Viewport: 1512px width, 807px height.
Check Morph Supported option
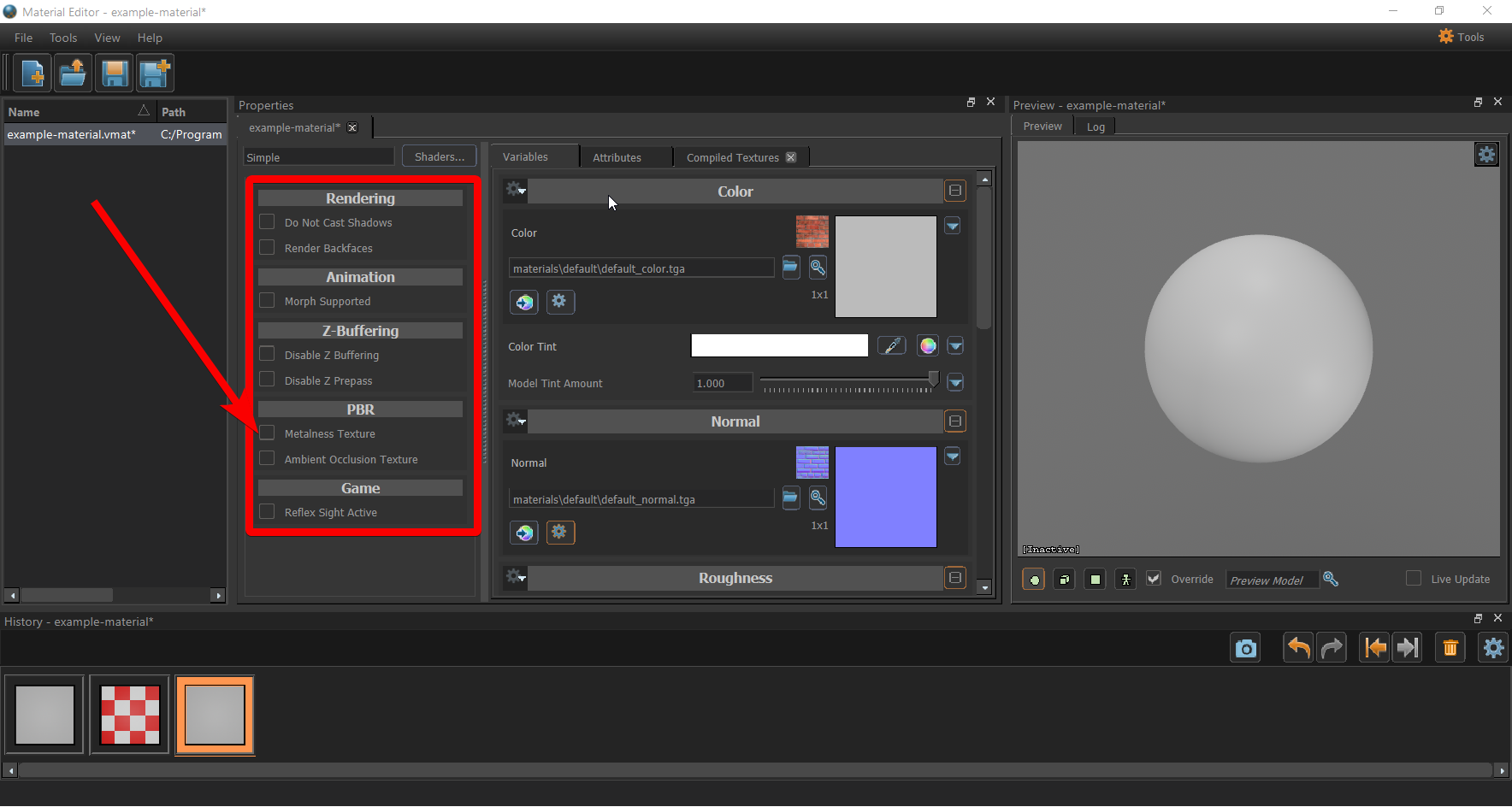(x=267, y=301)
